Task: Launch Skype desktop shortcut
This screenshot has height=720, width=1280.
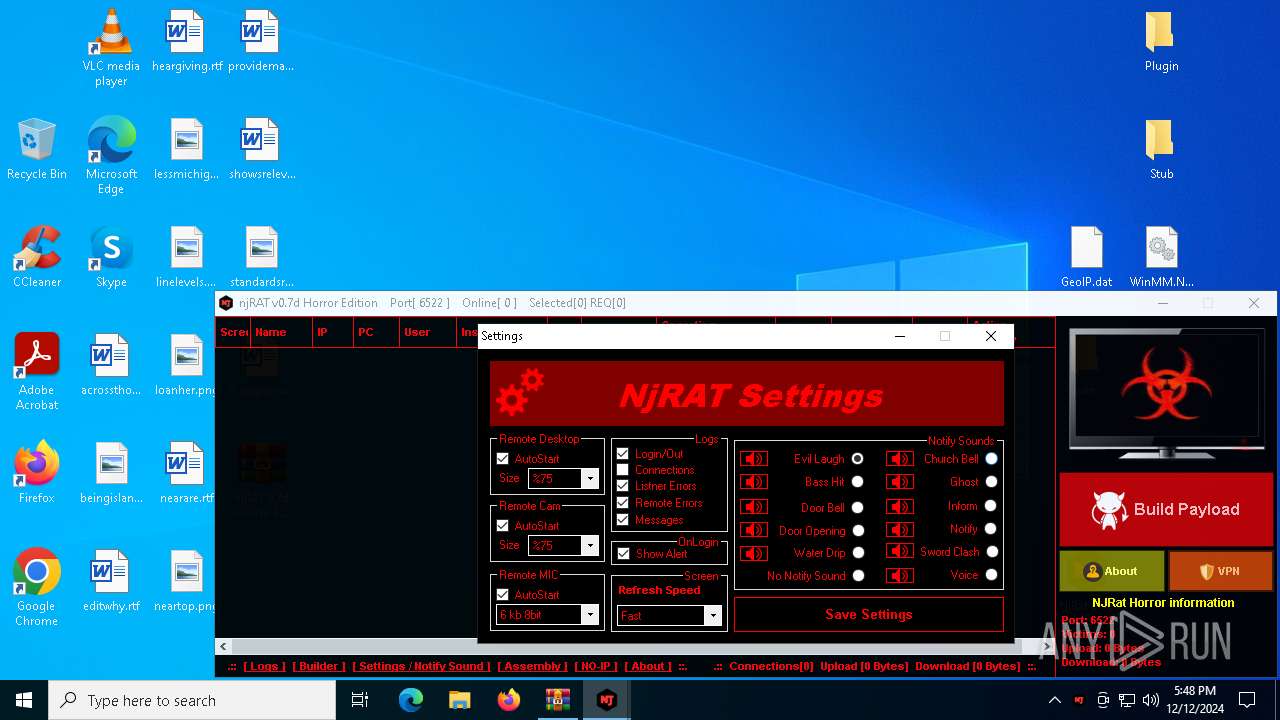Action: coord(111,256)
